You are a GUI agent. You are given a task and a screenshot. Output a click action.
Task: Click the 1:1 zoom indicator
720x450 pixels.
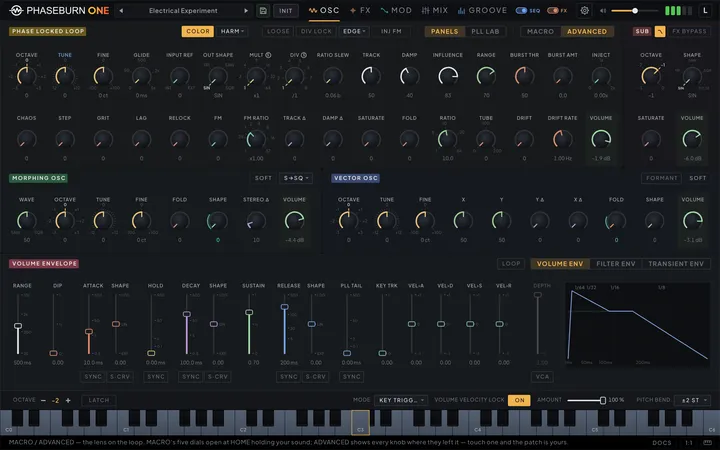[x=689, y=443]
